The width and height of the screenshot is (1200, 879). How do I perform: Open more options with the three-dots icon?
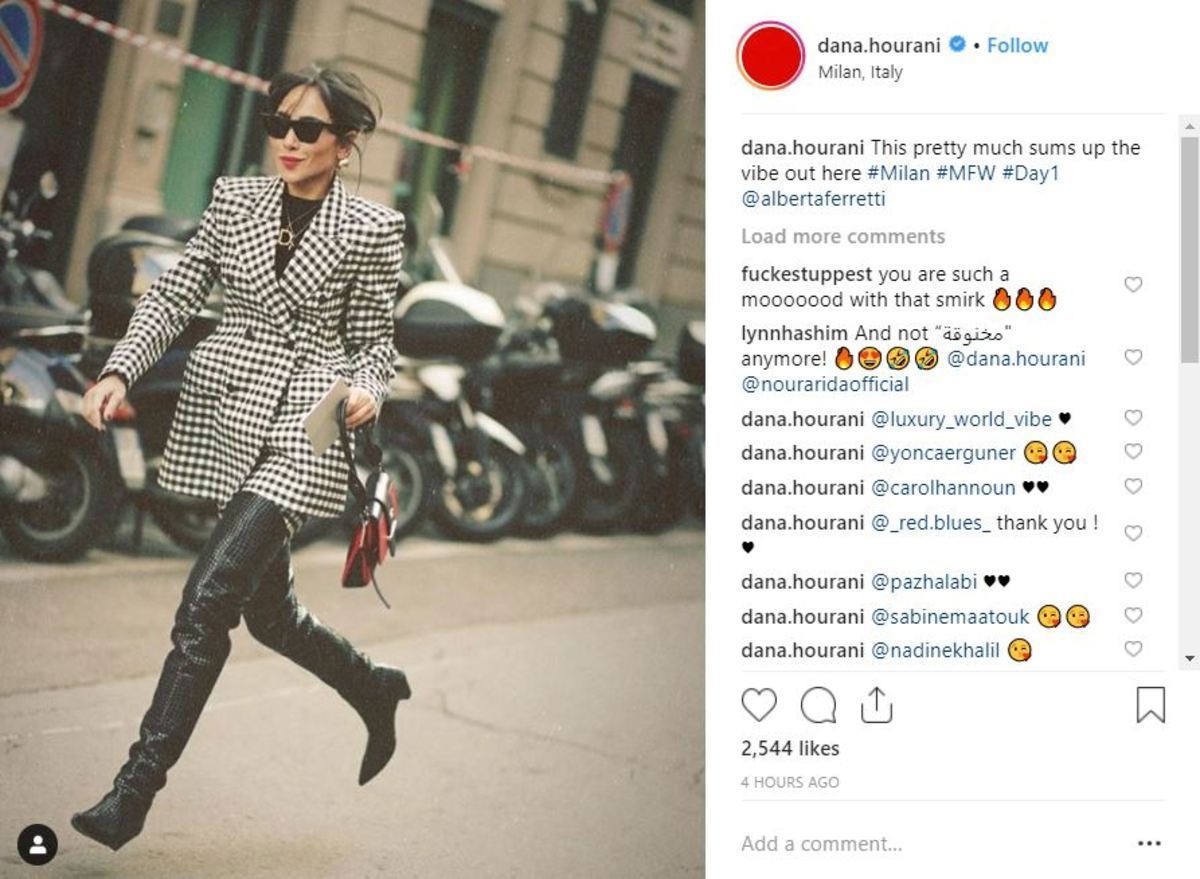(x=1150, y=844)
